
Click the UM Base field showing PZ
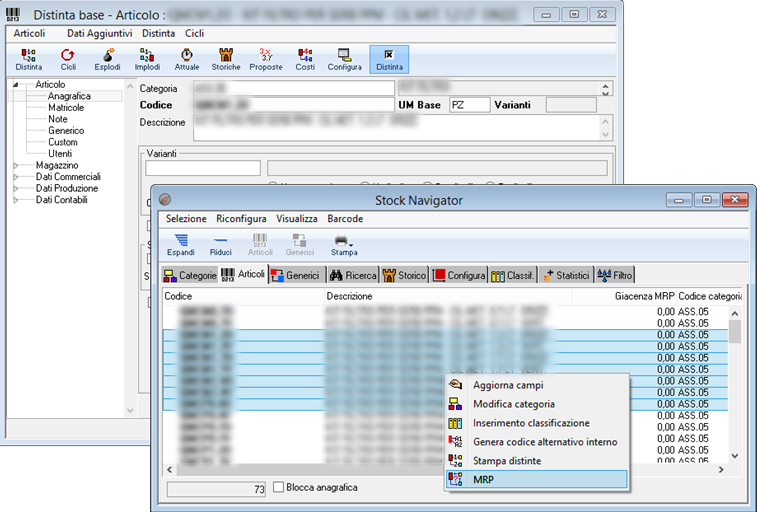tap(469, 105)
